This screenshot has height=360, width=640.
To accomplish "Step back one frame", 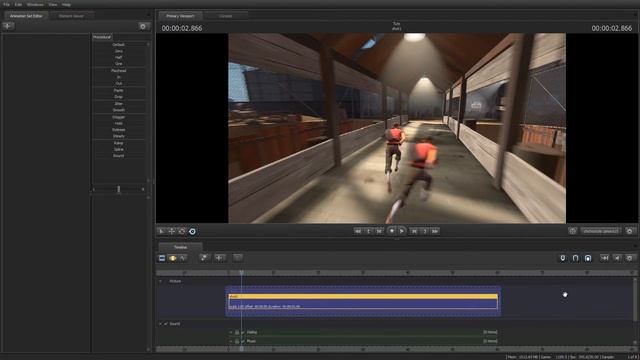I will coord(379,231).
